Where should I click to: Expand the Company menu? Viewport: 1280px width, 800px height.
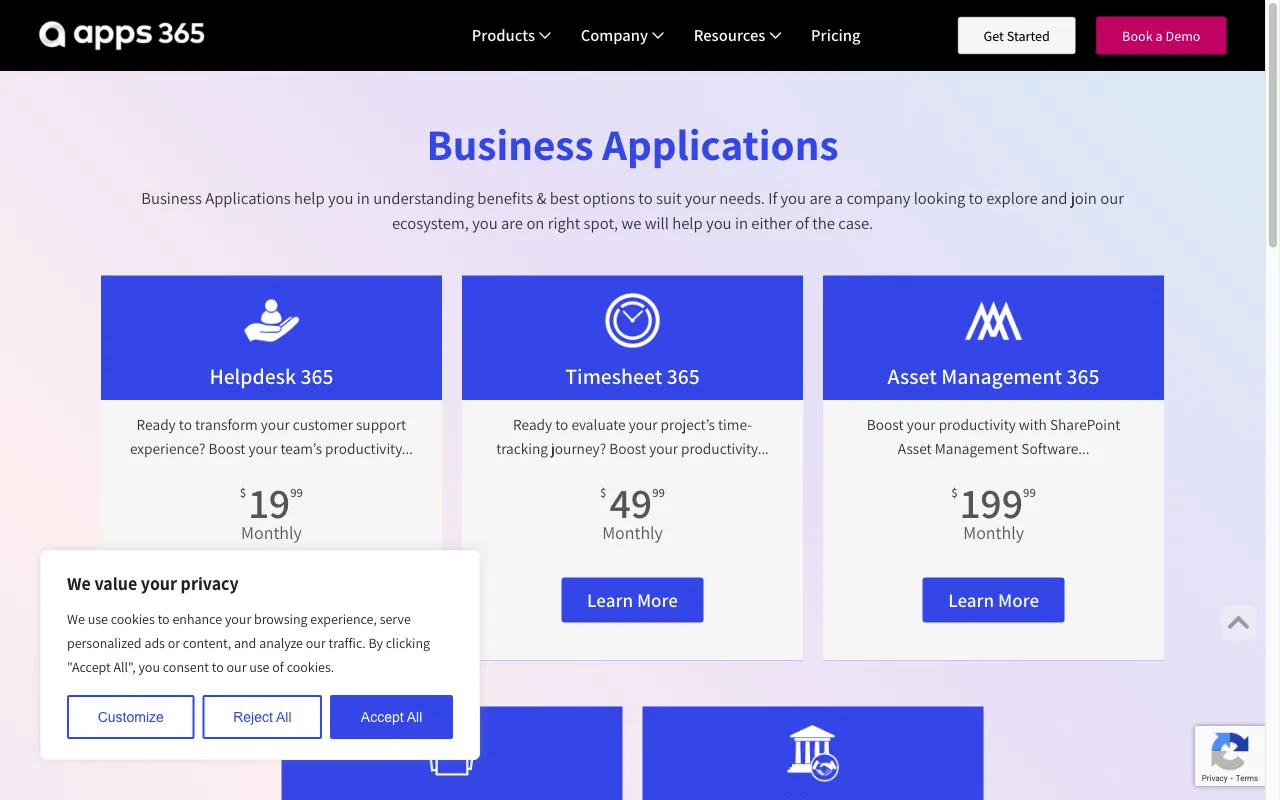622,36
